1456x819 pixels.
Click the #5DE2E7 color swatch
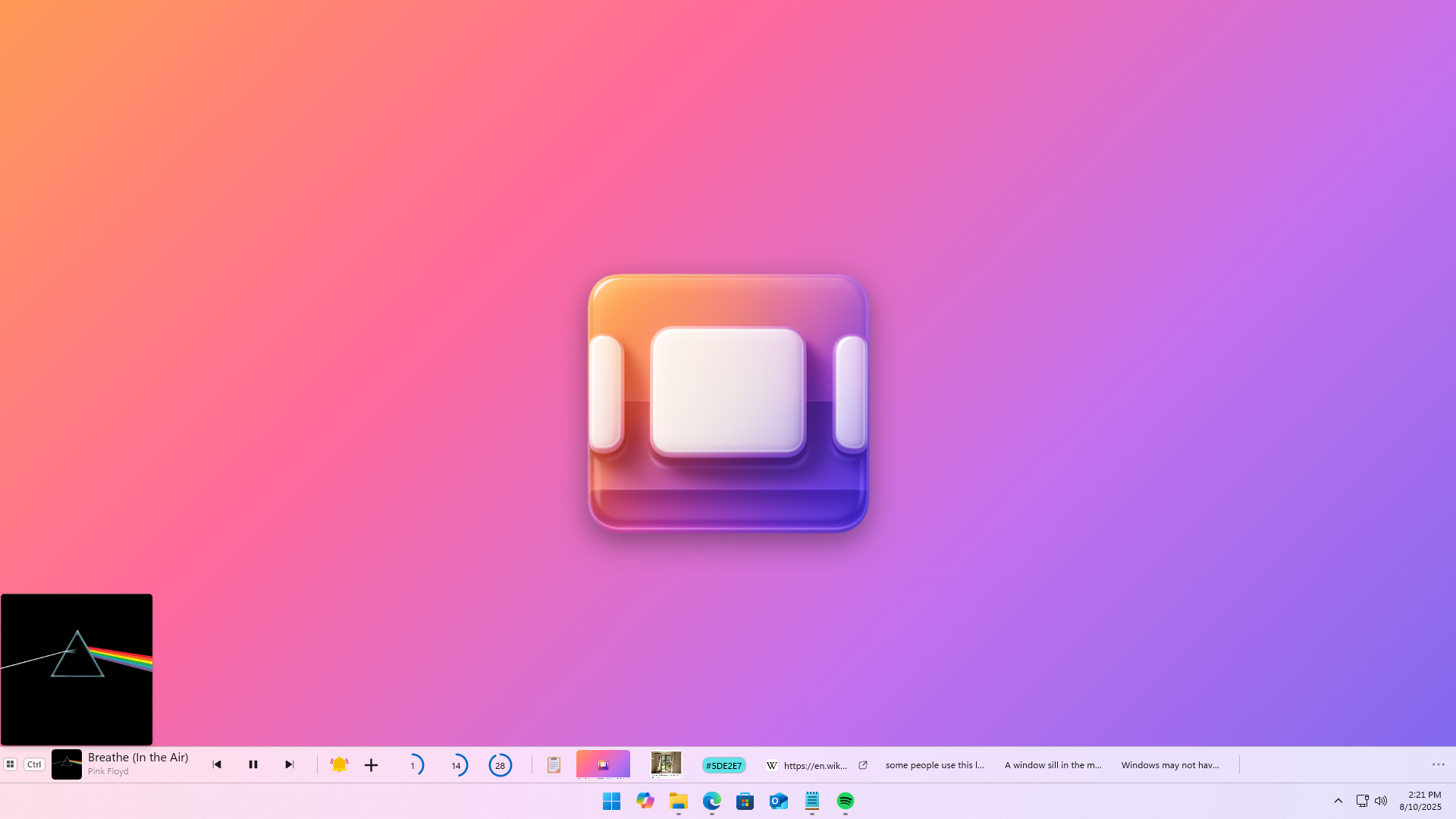click(723, 765)
